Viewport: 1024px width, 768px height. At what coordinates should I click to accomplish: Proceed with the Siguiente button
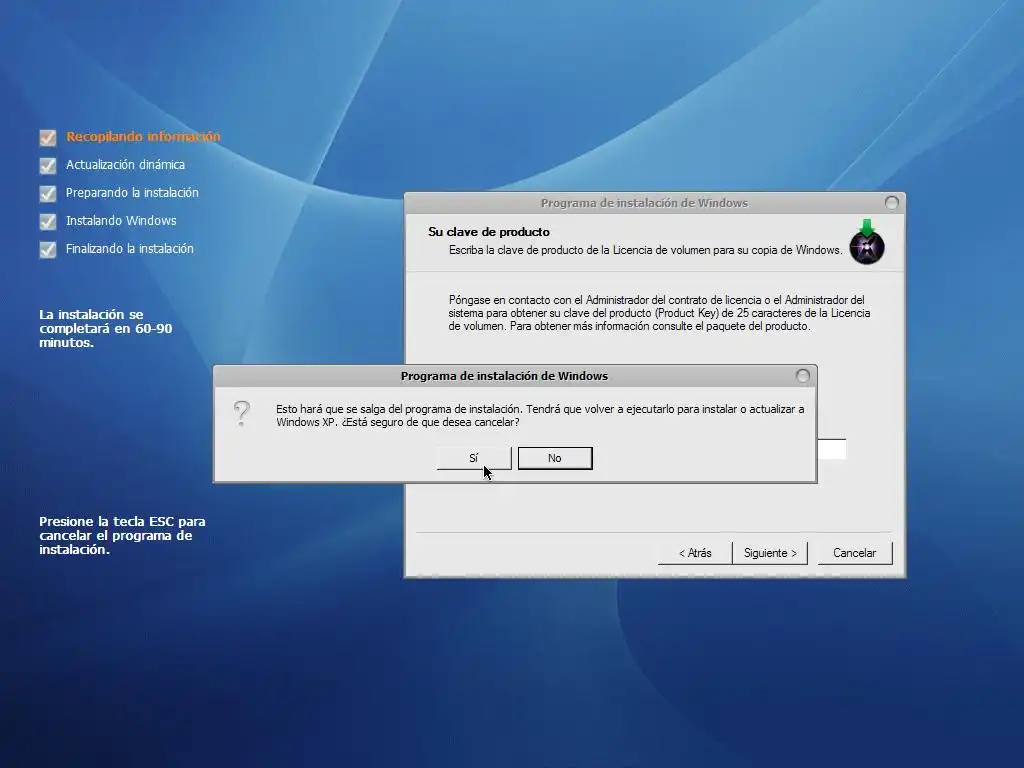pos(770,553)
